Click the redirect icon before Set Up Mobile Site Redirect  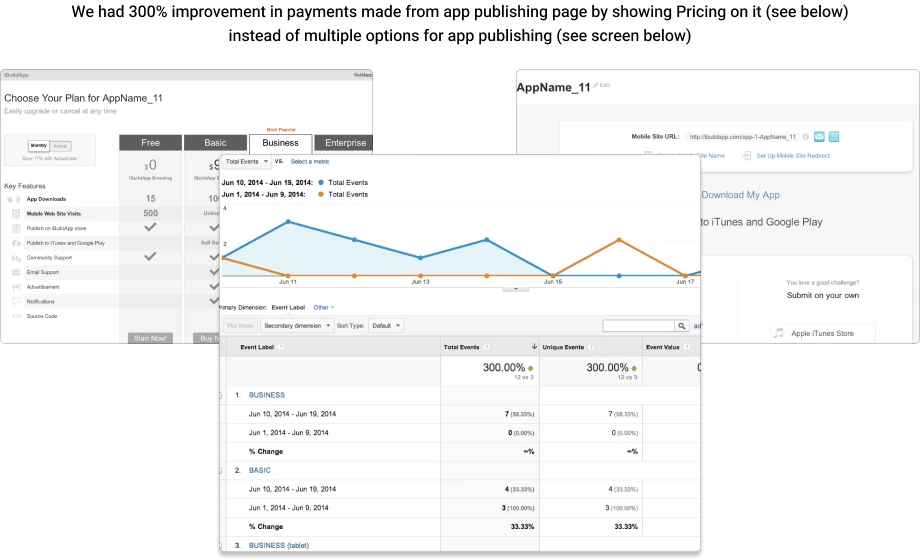coord(746,156)
